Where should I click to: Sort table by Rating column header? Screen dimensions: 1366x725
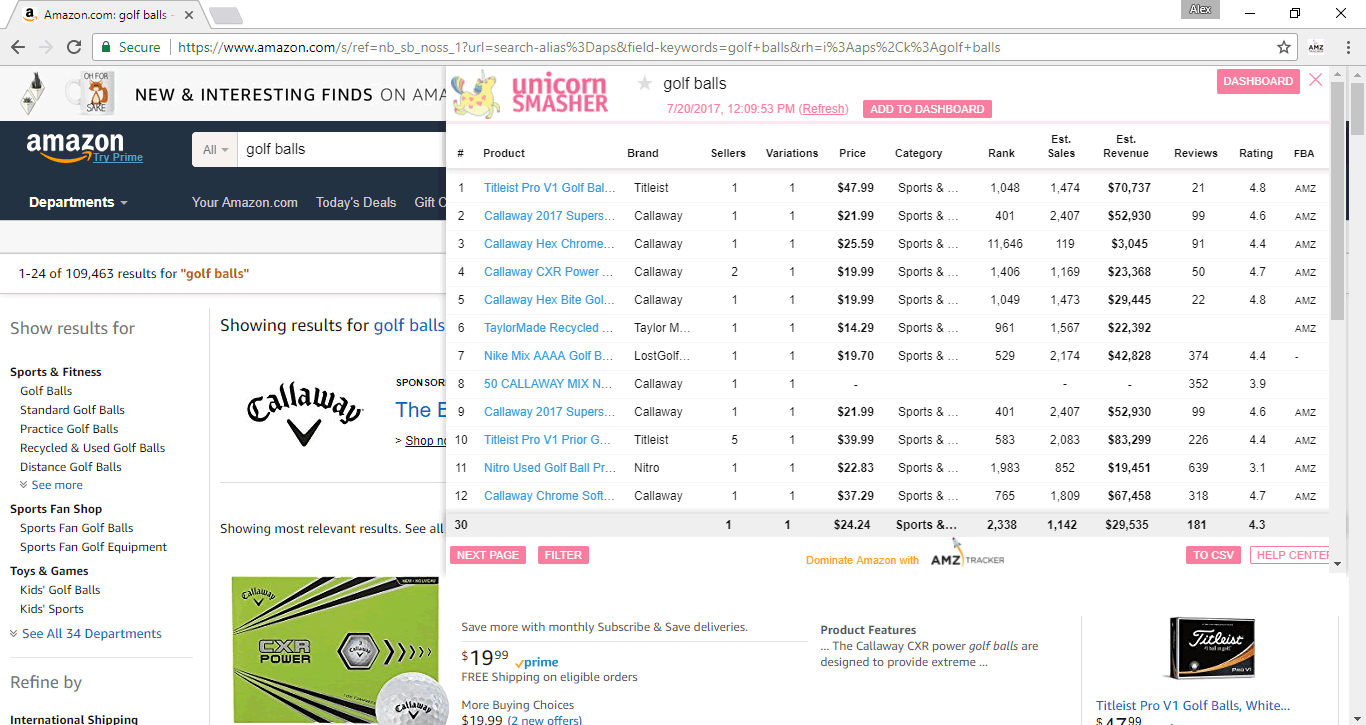(x=1256, y=153)
